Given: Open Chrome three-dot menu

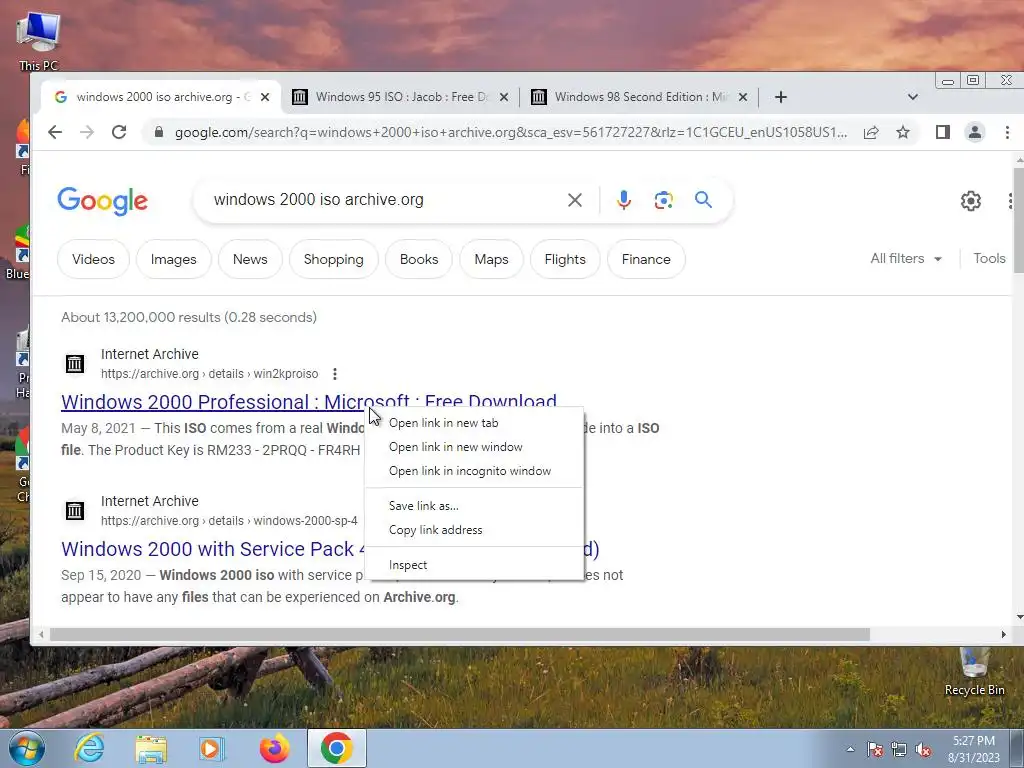Looking at the screenshot, I should (x=1007, y=133).
